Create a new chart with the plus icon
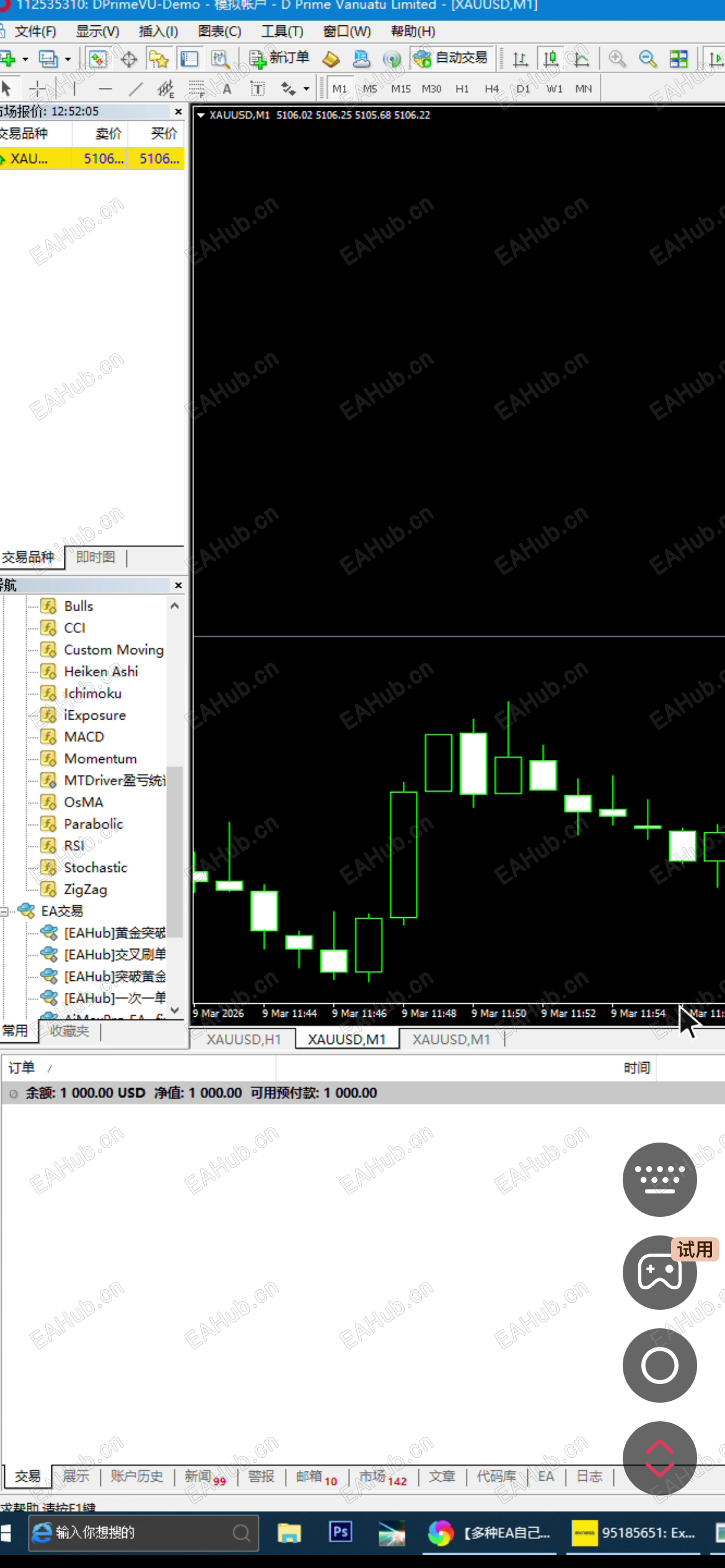 pyautogui.click(x=7, y=59)
